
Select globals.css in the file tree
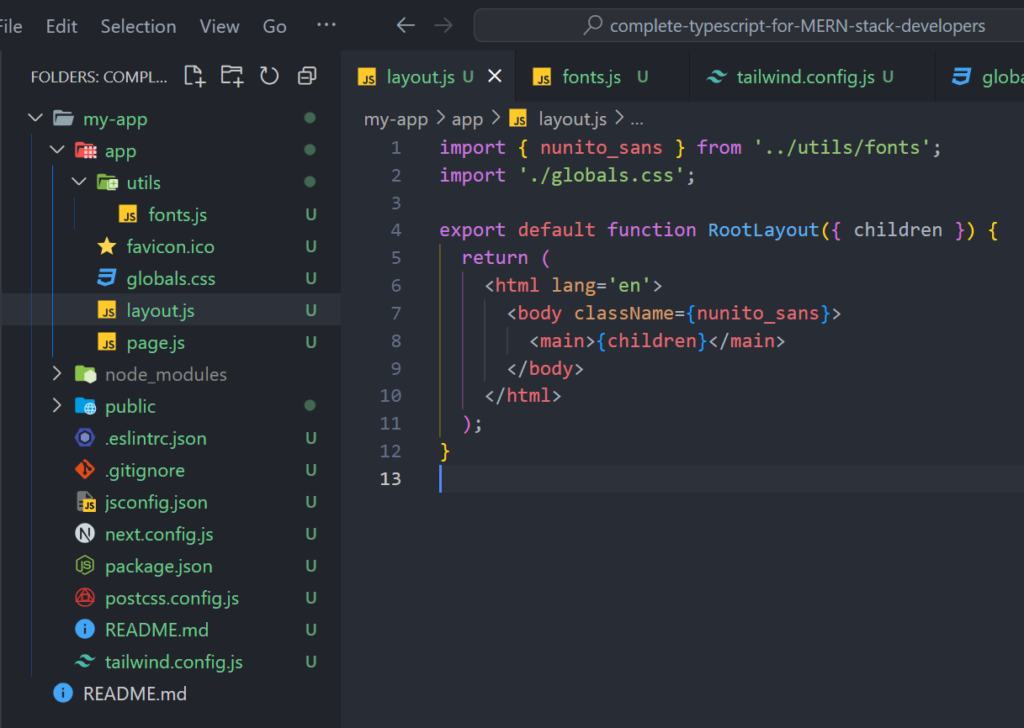[x=170, y=279]
